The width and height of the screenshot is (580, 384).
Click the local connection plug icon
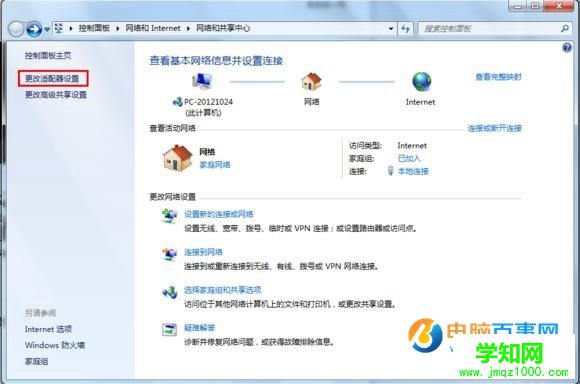[x=390, y=171]
